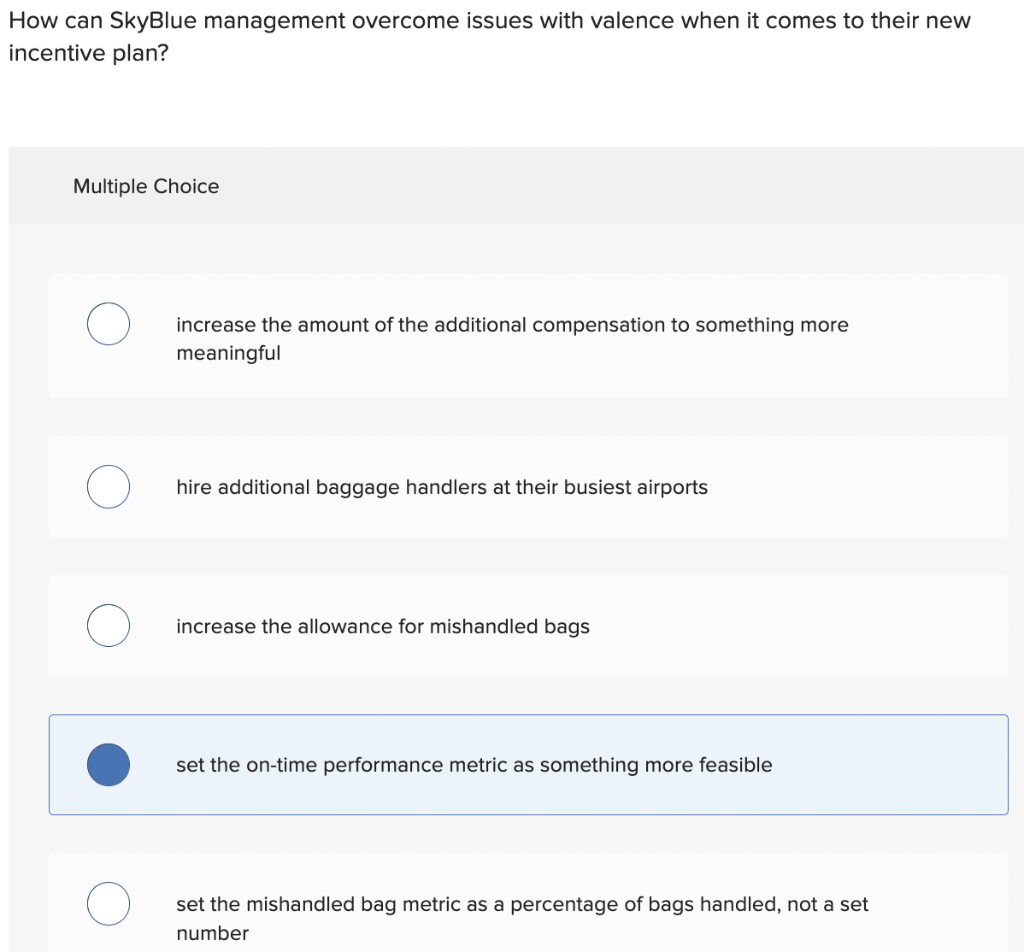The image size is (1024, 952).
Task: Choose the hire additional baggage handlers answer
Action: [441, 487]
